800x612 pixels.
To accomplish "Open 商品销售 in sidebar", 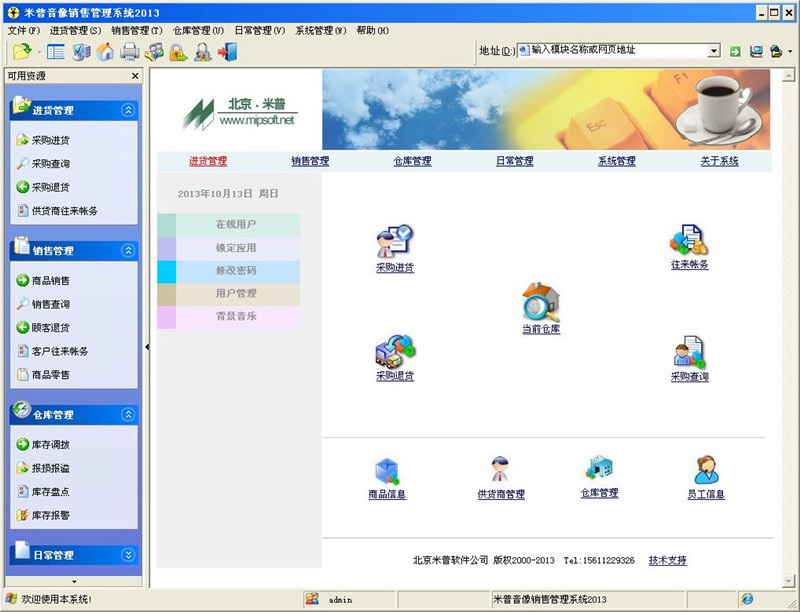I will pos(43,280).
